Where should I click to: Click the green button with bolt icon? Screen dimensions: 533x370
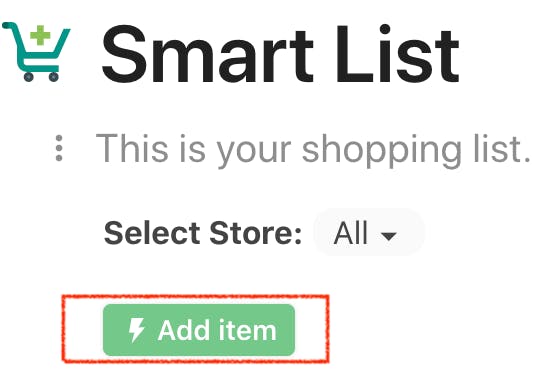(199, 330)
